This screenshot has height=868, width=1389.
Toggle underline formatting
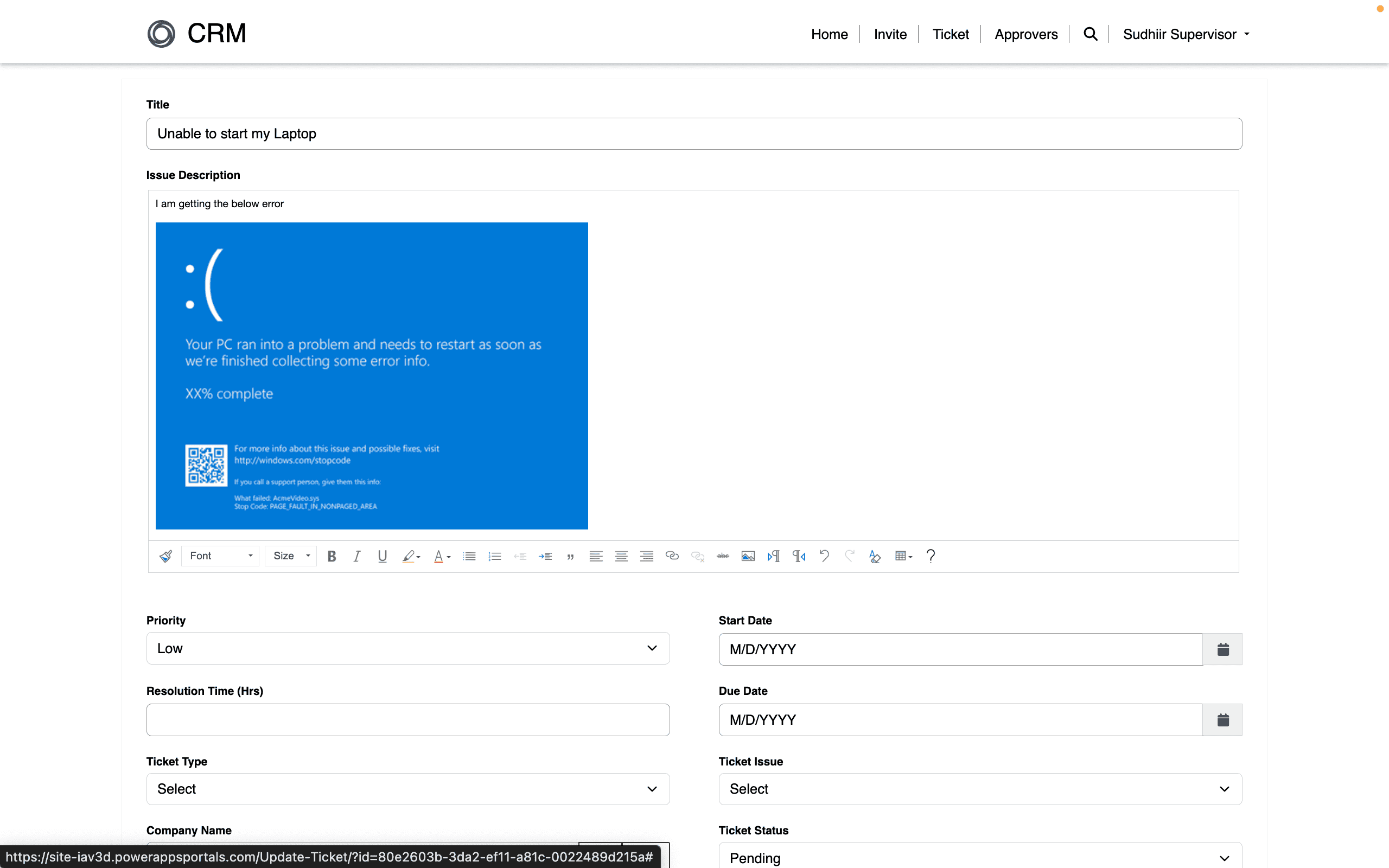click(x=381, y=556)
